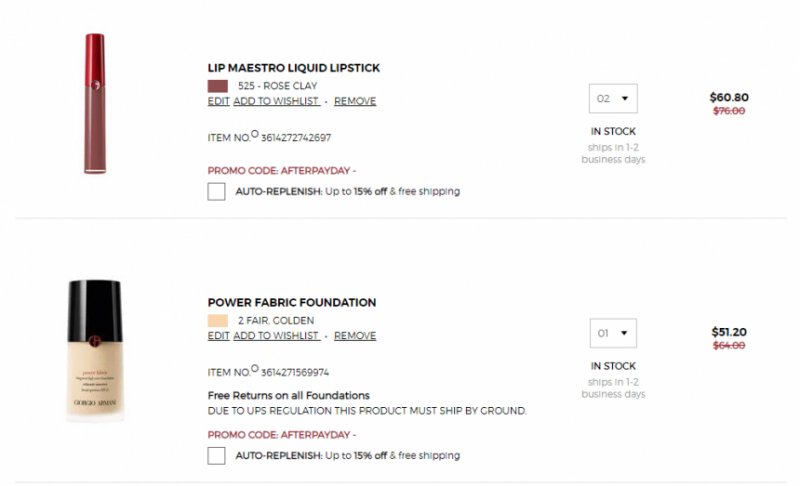Image resolution: width=800 pixels, height=486 pixels.
Task: Click the lipstick item number info icon
Action: tap(254, 133)
